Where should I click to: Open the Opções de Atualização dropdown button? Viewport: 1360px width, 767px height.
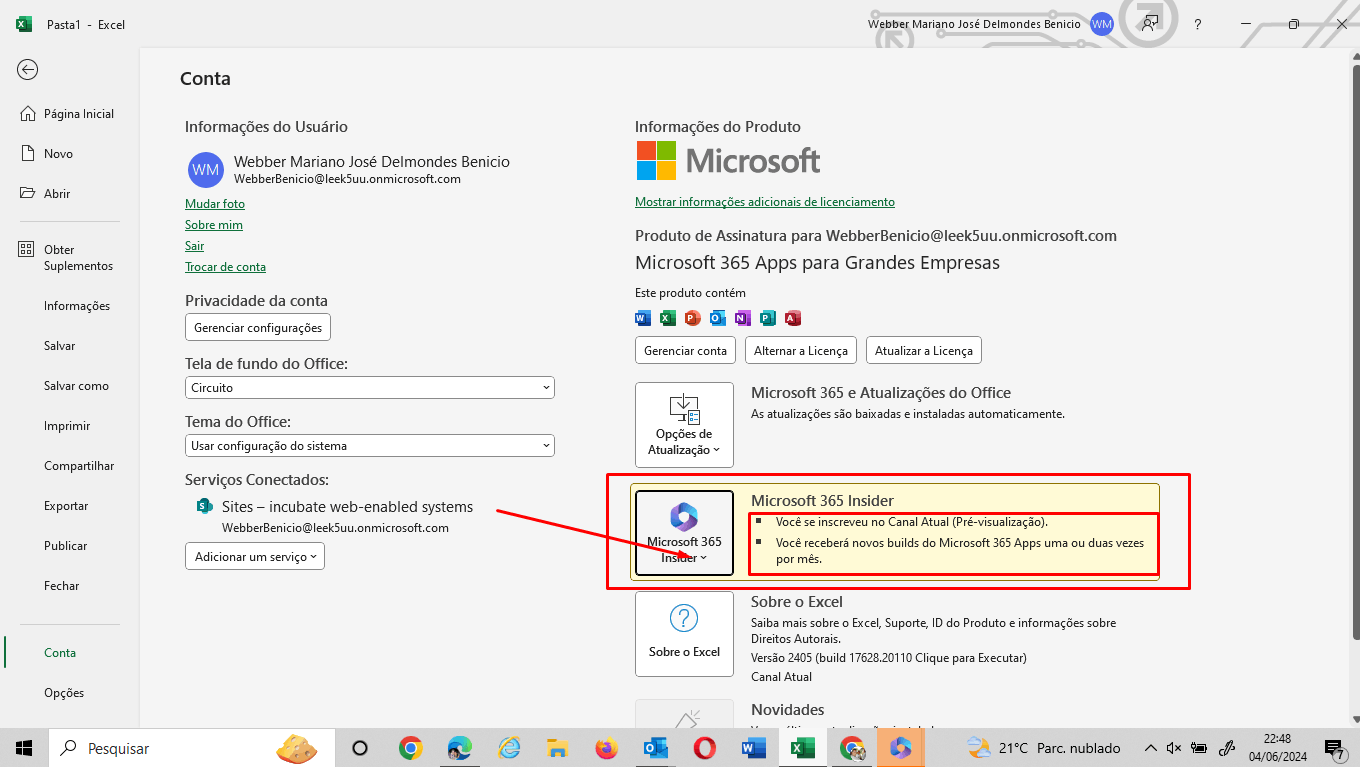(x=684, y=425)
